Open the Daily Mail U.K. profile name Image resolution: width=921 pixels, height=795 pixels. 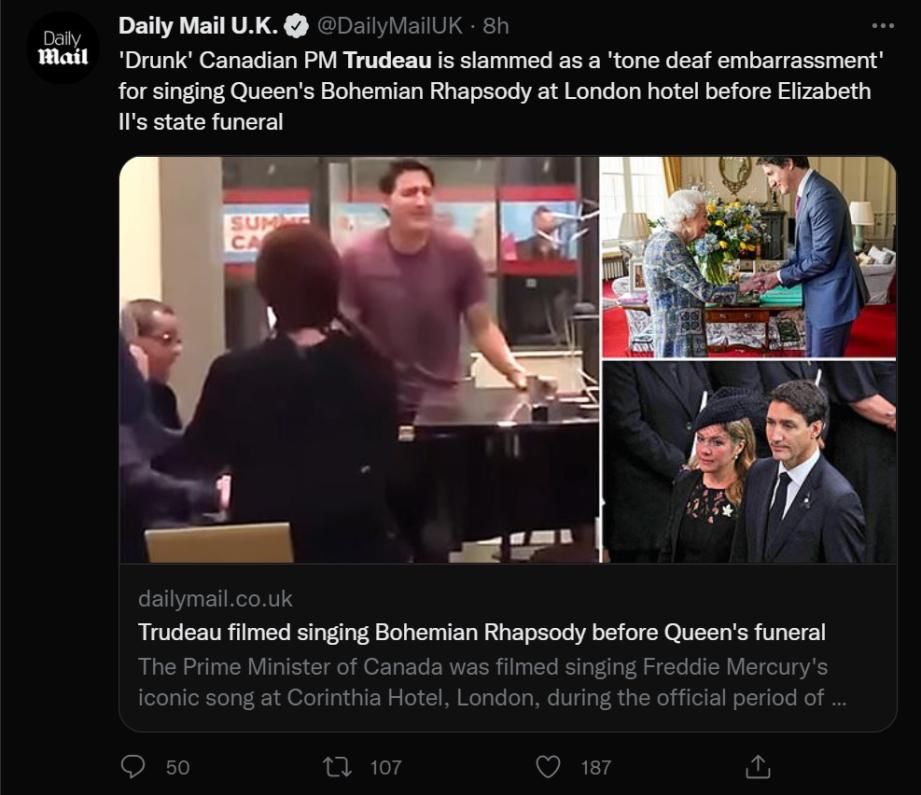[x=197, y=25]
